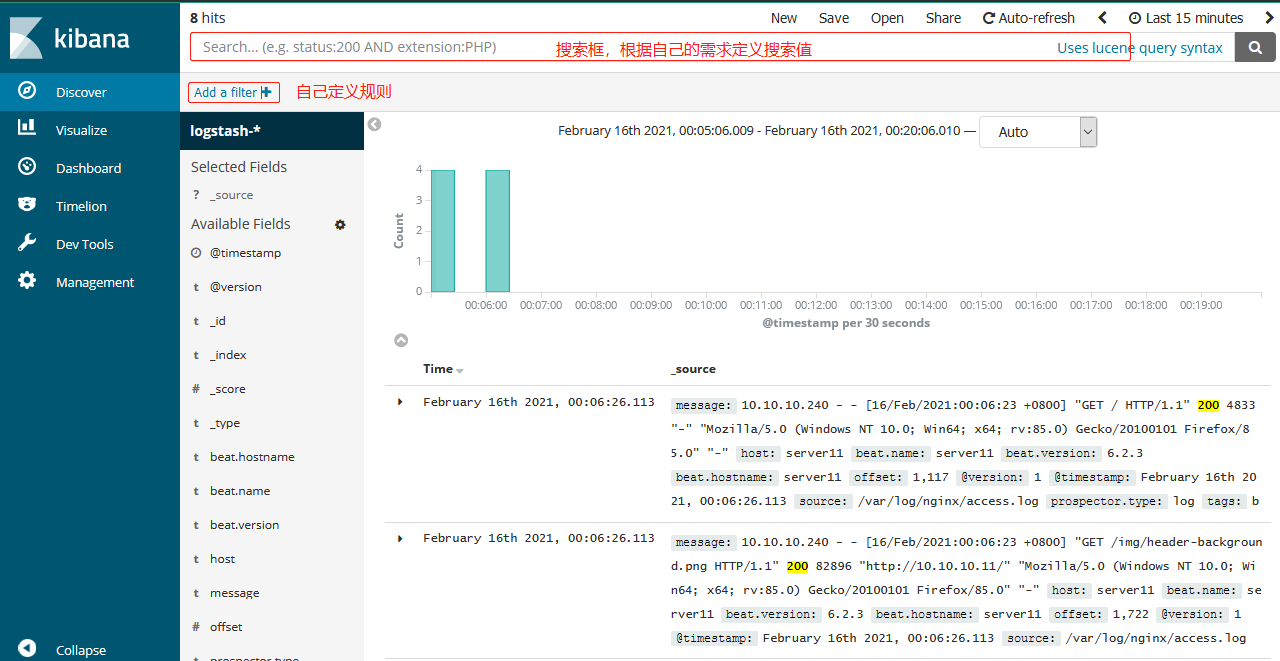Collapse the fields sidebar arrow
The height and width of the screenshot is (661, 1280).
tap(374, 125)
